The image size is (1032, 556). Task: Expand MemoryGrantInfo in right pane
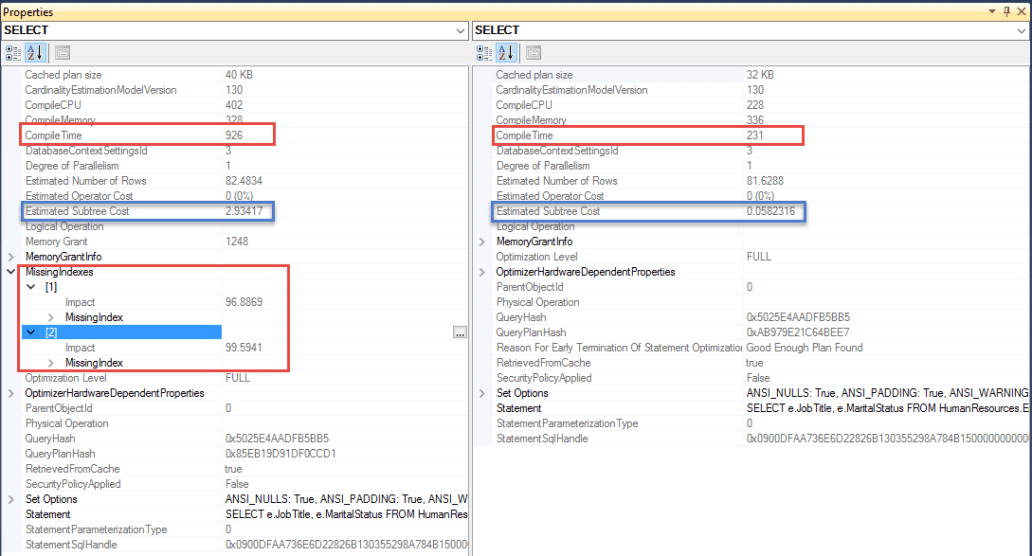482,241
